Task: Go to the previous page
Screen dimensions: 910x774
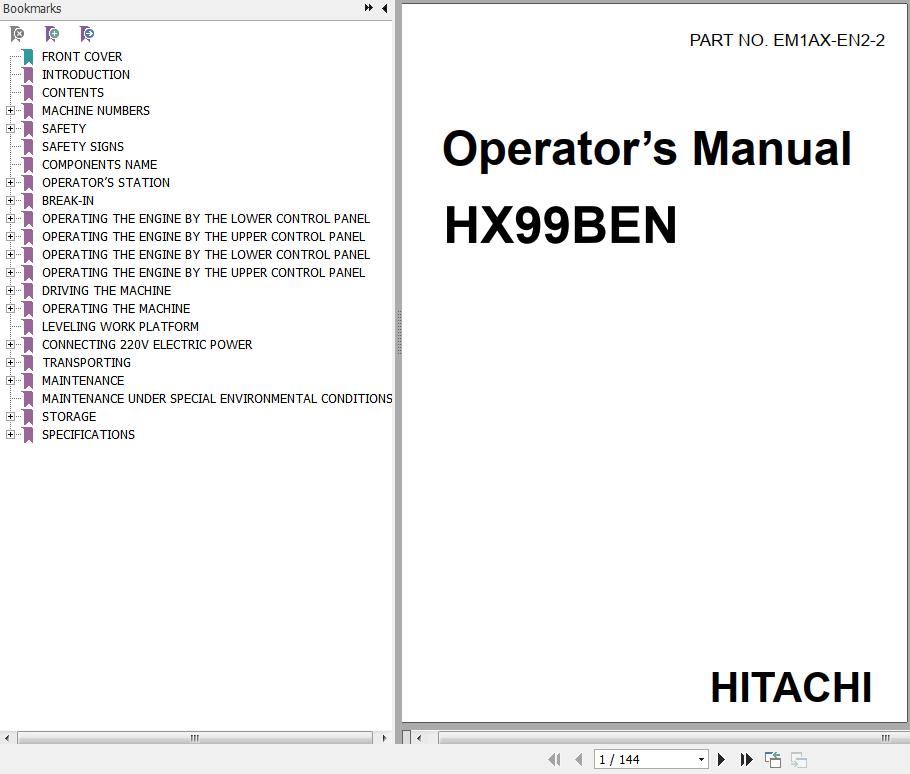Action: coord(579,759)
